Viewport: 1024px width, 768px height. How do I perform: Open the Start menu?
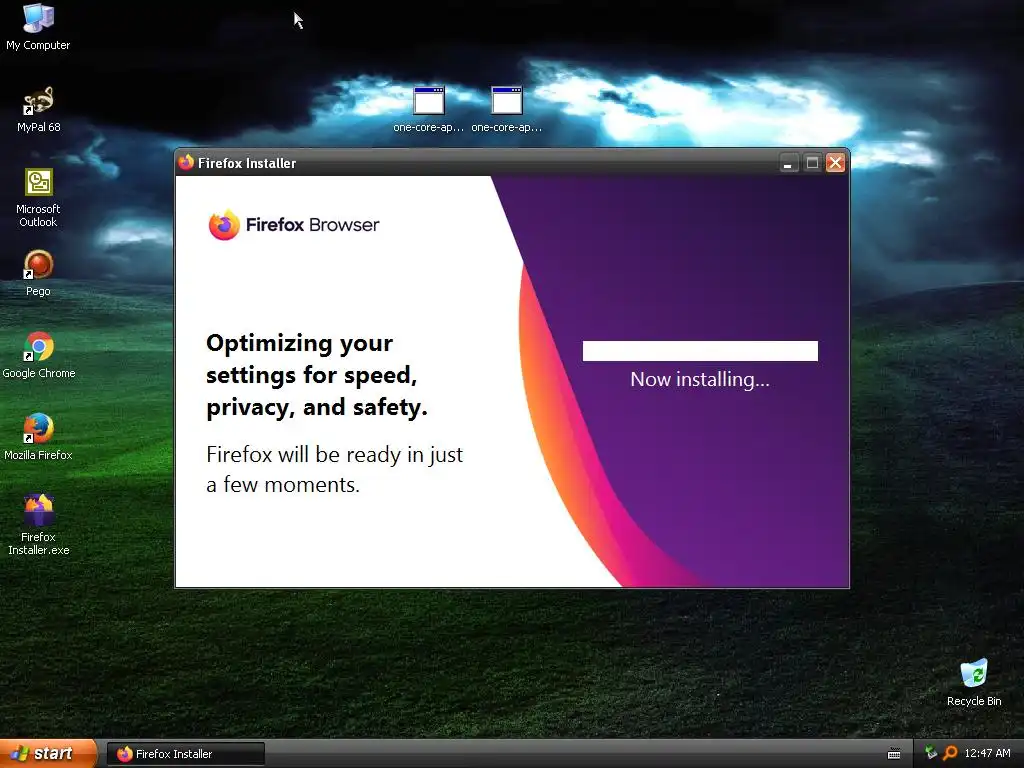coord(48,754)
